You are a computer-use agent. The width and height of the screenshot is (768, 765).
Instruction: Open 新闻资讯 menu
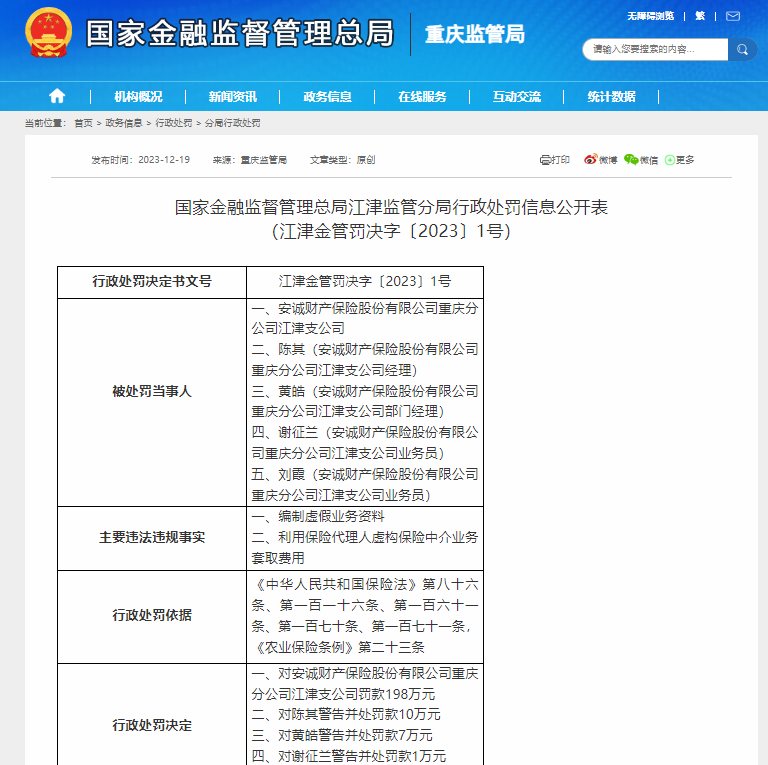233,96
